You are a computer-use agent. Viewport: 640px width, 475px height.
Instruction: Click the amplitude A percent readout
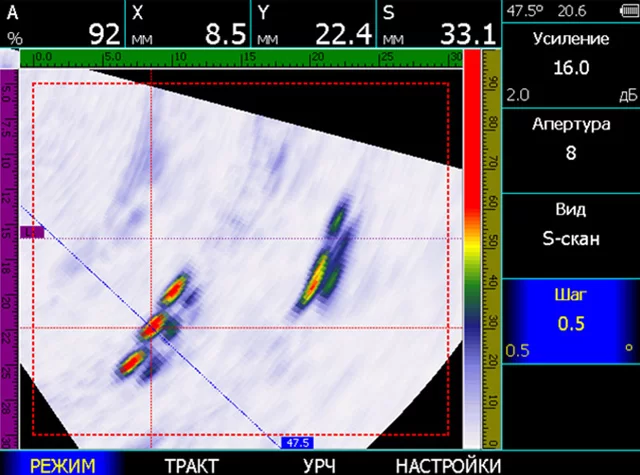(x=63, y=25)
